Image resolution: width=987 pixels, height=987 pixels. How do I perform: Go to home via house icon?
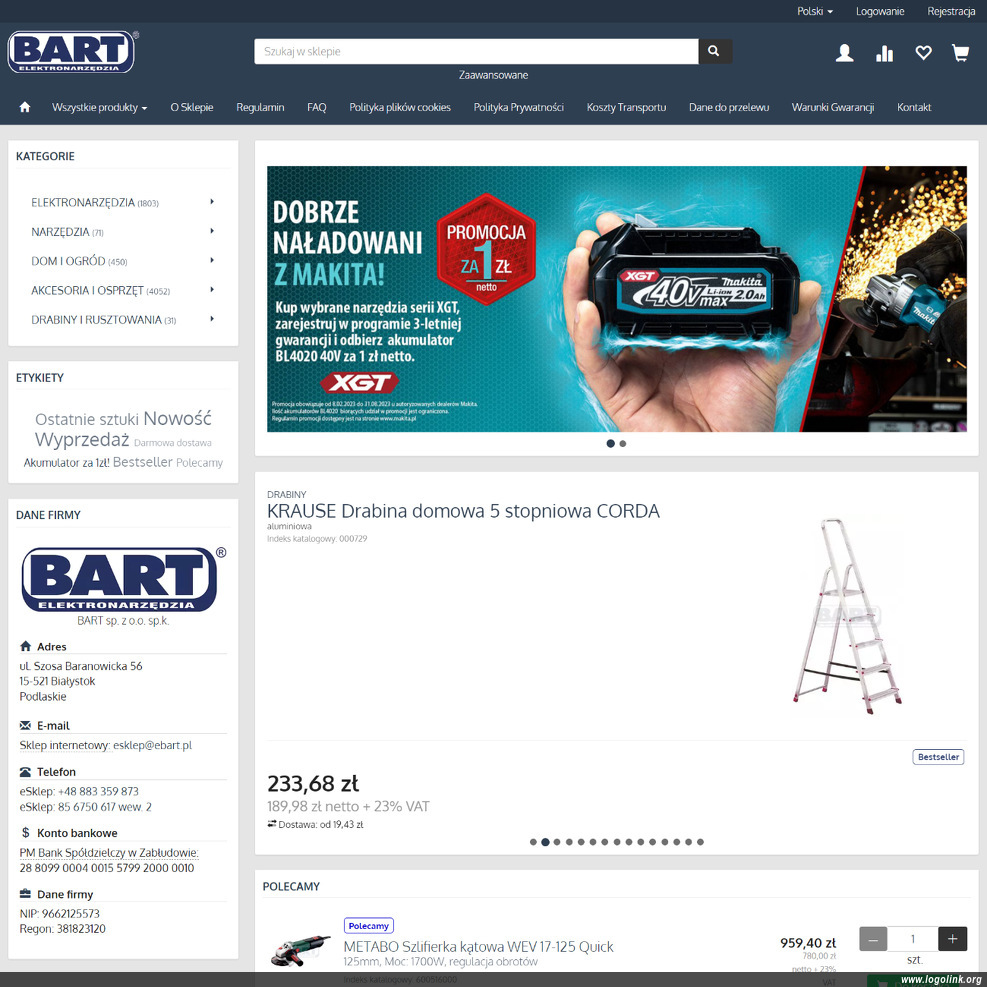coord(25,107)
